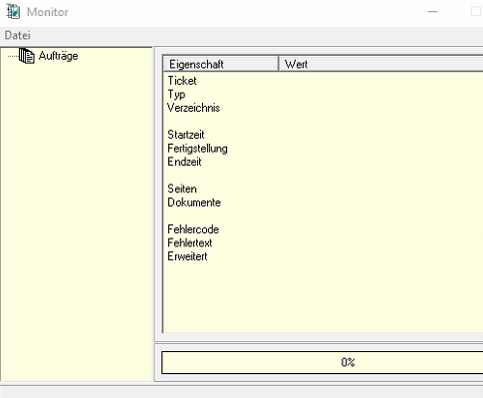Select the Verzeichnis property row
The width and height of the screenshot is (483, 398).
tap(194, 108)
